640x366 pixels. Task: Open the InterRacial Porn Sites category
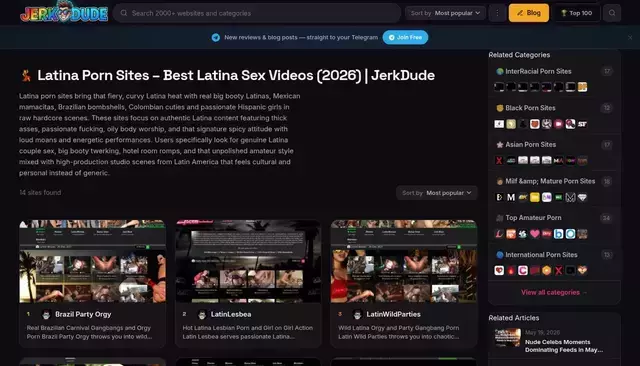pos(538,71)
